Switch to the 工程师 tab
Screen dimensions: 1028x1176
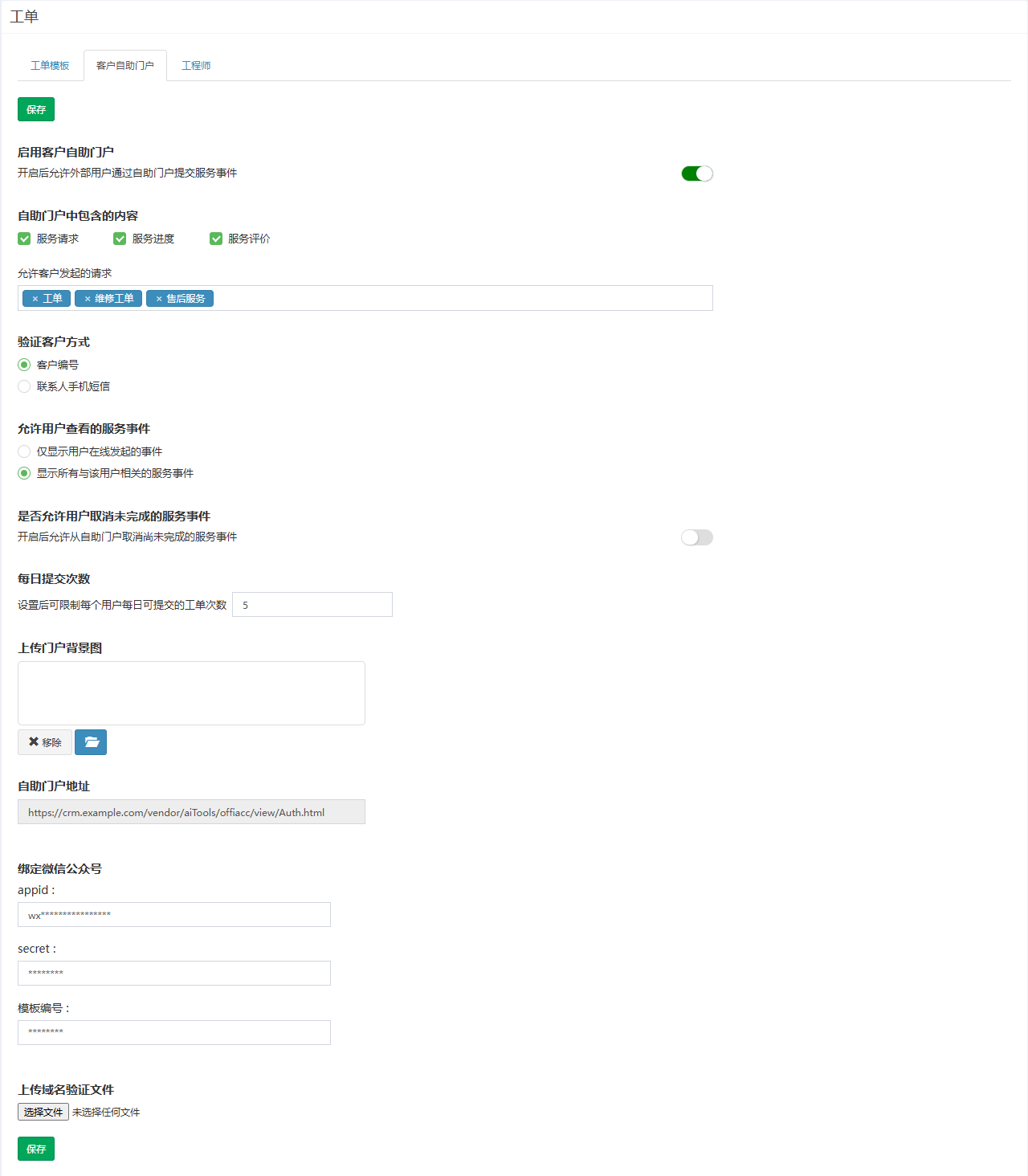tap(196, 66)
